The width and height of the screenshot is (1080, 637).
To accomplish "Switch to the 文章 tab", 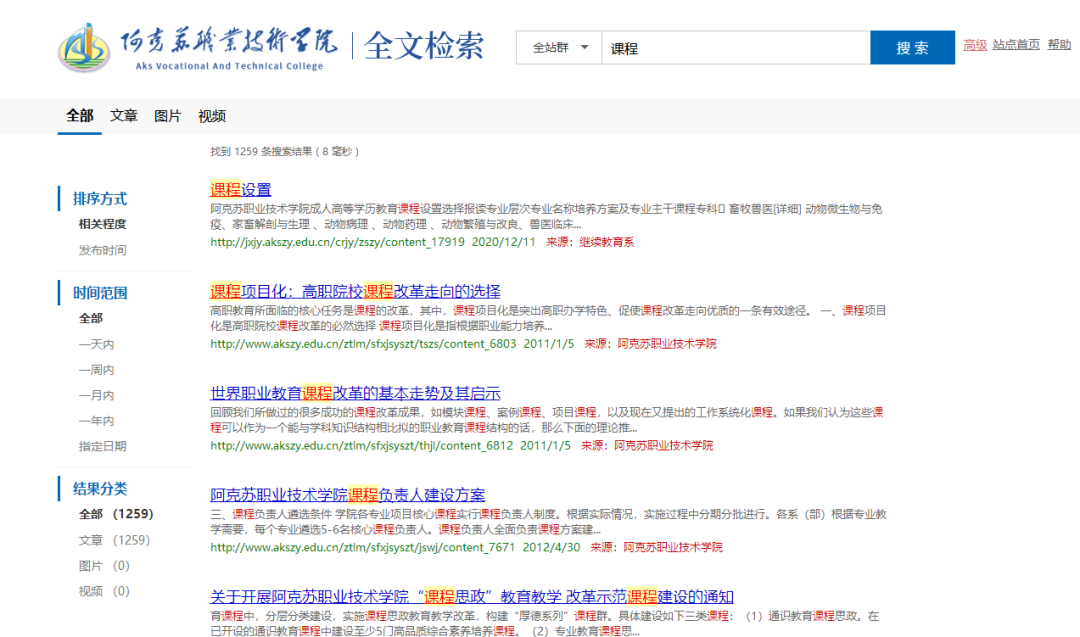I will coord(124,116).
